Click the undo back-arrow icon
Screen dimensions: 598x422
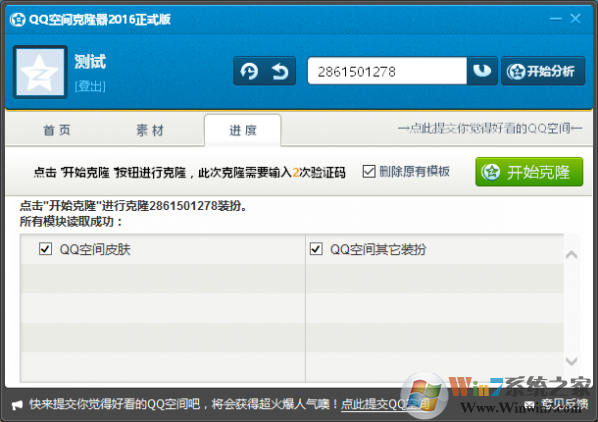tap(280, 71)
